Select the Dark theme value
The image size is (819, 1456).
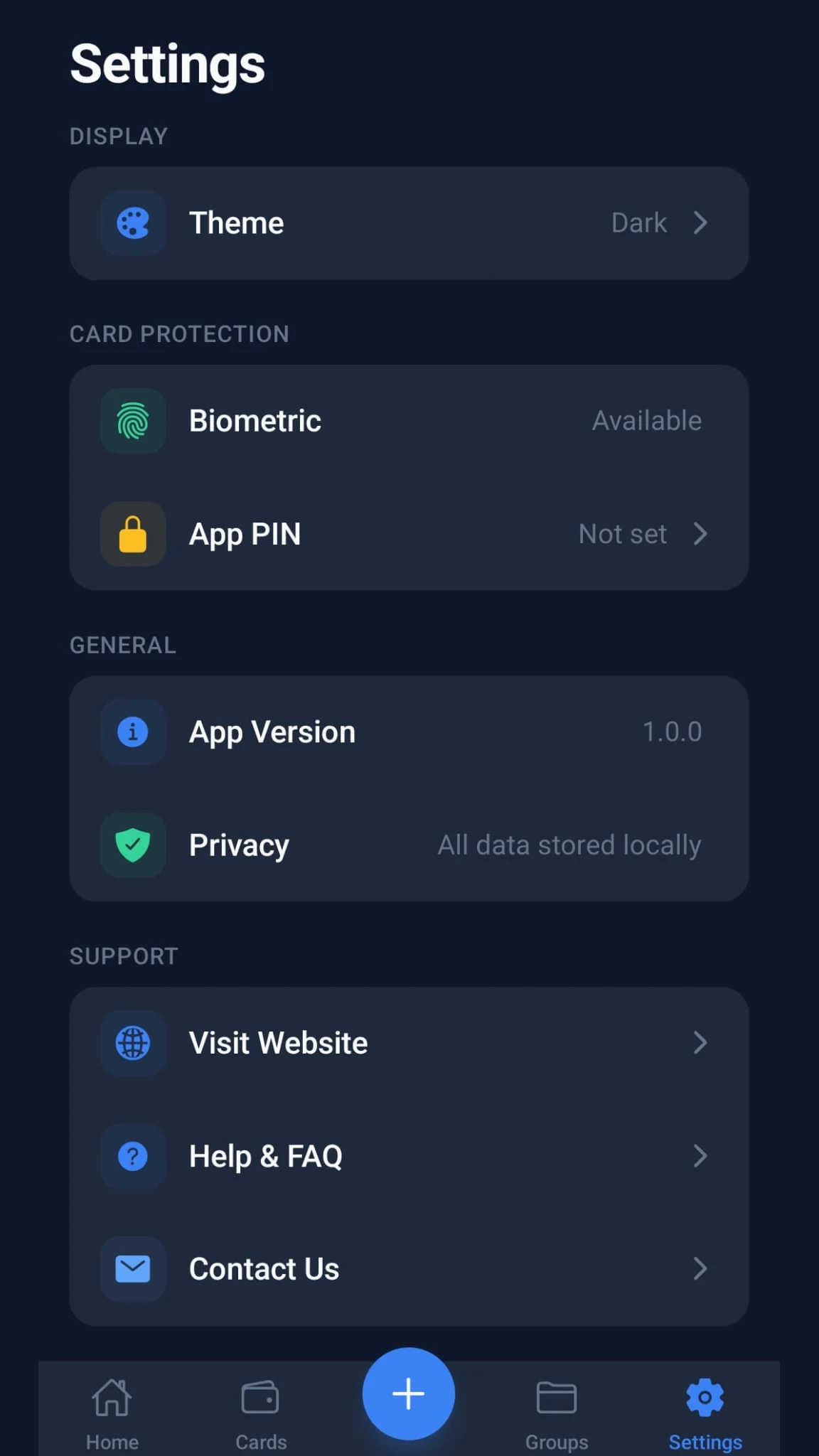[x=639, y=223]
